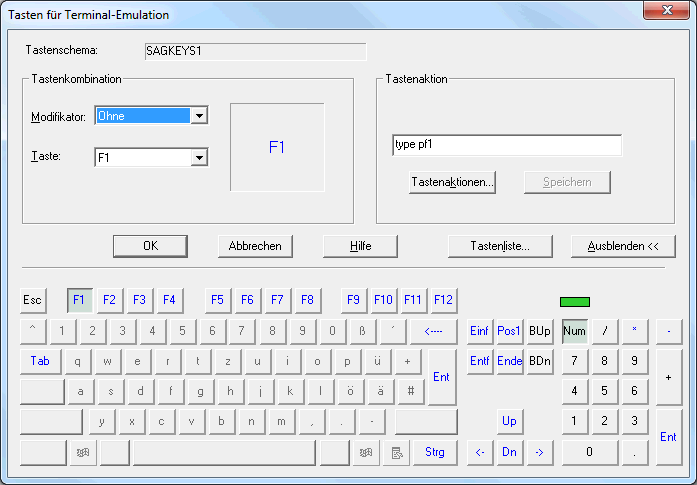Viewport: 697px width, 485px height.
Task: Select the main Ent key
Action: [x=442, y=377]
